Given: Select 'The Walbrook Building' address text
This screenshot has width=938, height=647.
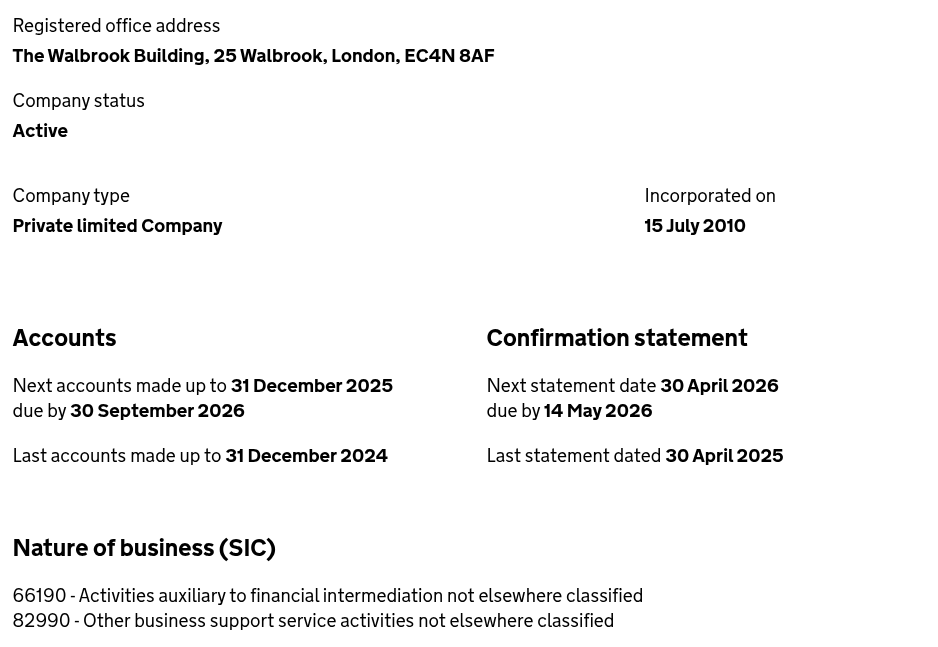Looking at the screenshot, I should pyautogui.click(x=111, y=56).
